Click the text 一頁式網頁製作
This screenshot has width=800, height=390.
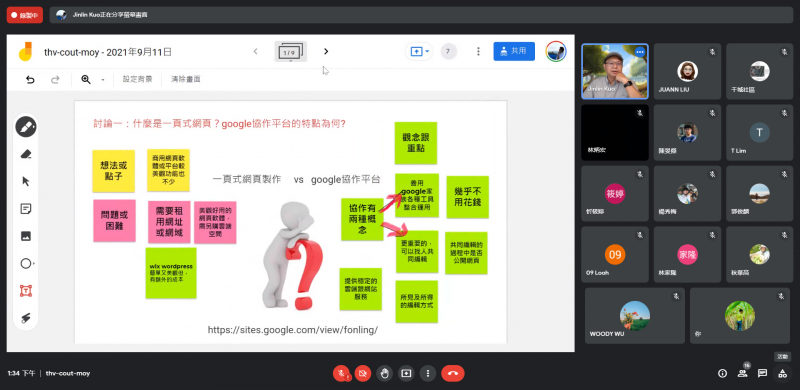click(x=247, y=179)
